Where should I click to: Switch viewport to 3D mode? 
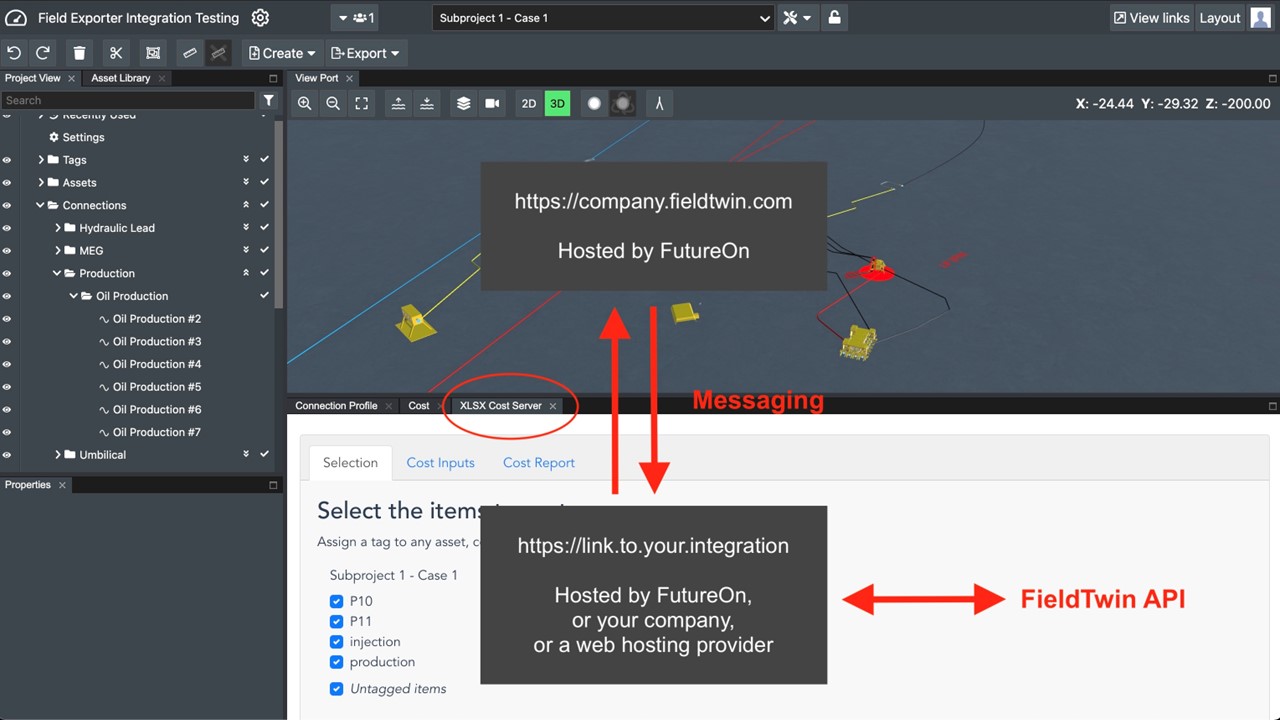coord(557,103)
